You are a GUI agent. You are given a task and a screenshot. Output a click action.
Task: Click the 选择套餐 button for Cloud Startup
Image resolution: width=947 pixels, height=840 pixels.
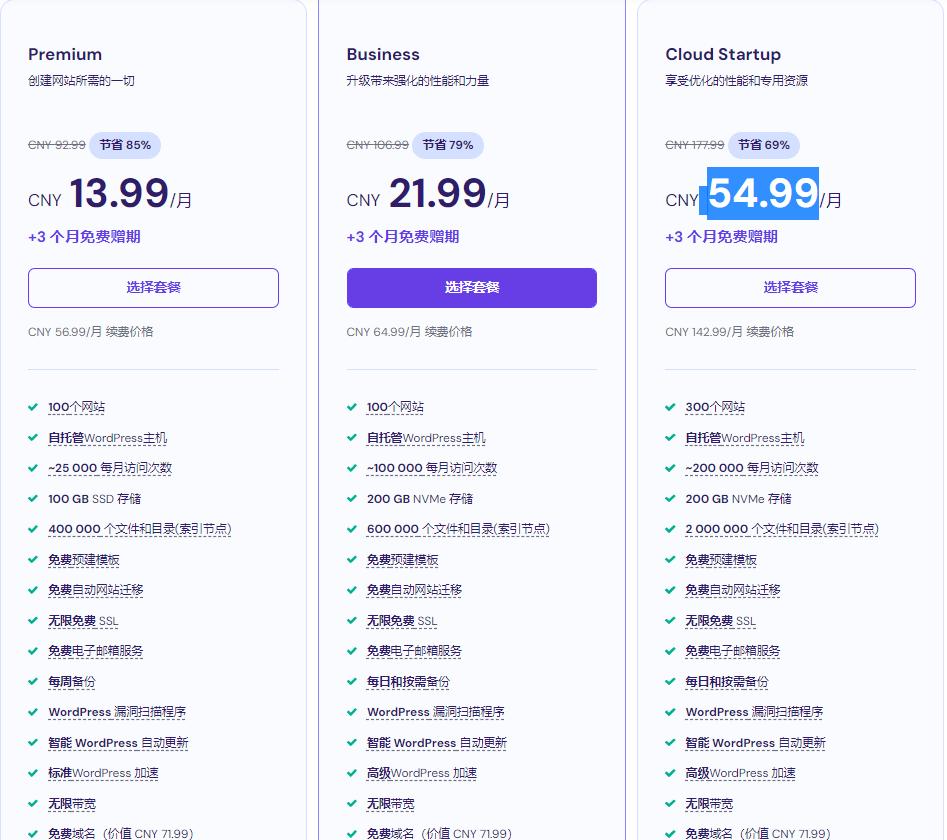pos(790,287)
